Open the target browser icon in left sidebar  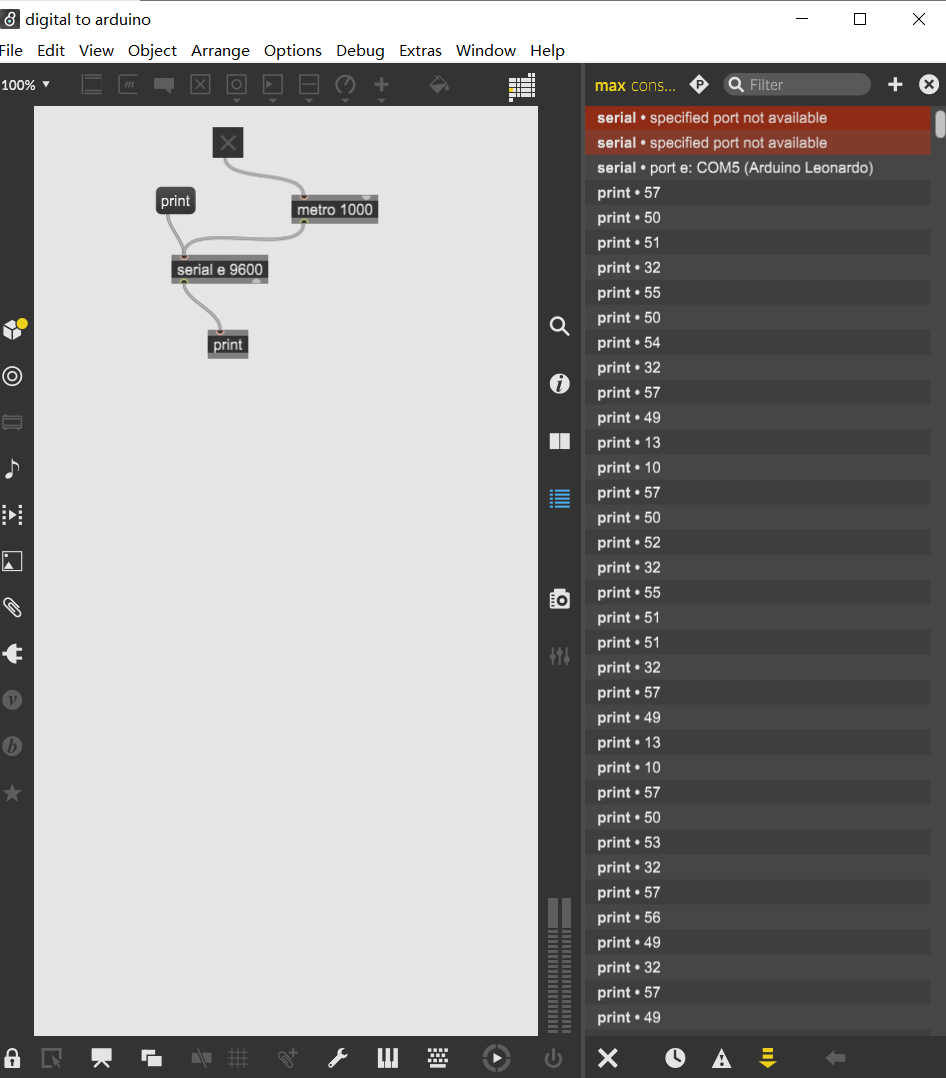pyautogui.click(x=12, y=376)
